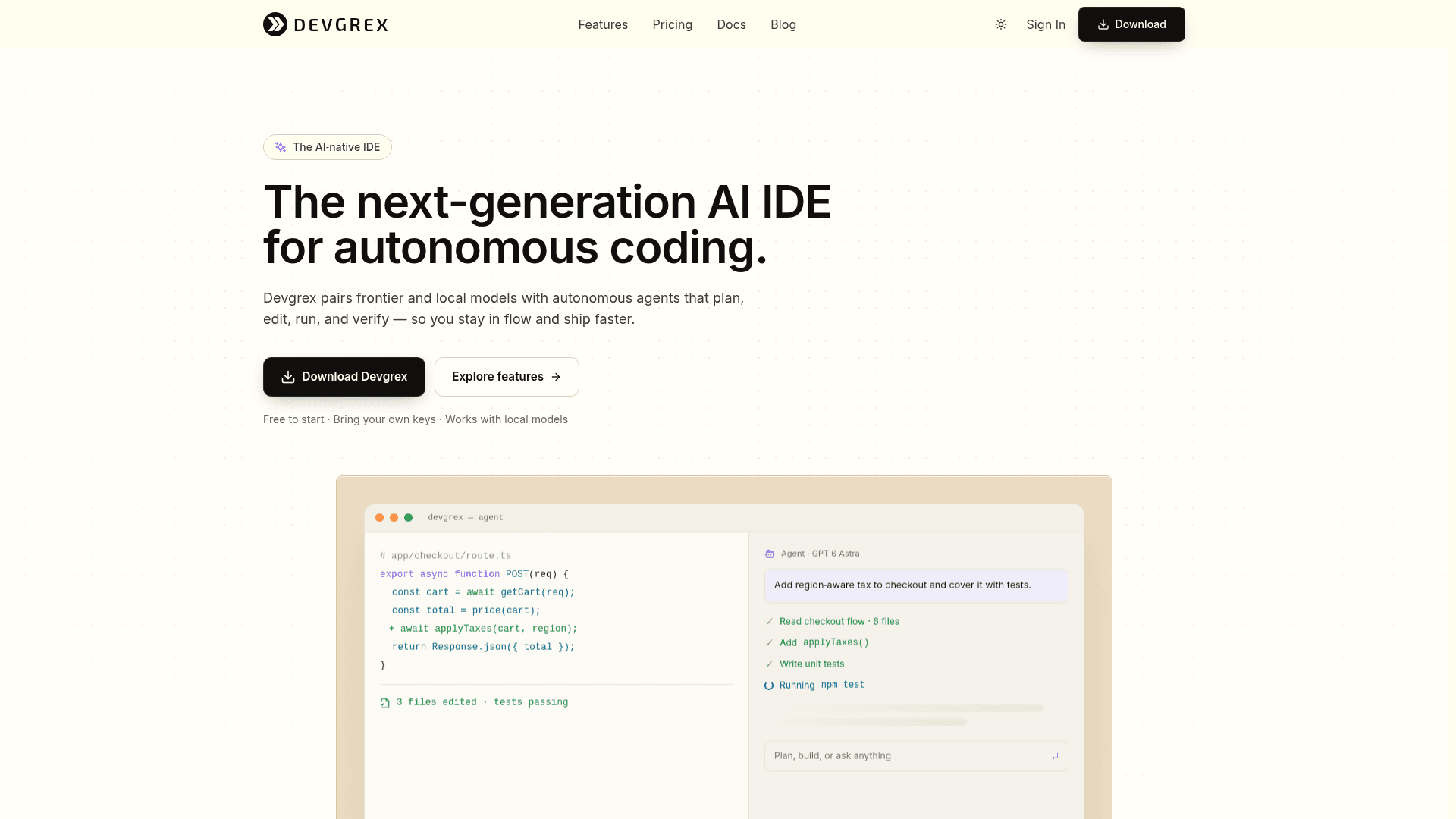1456x819 pixels.
Task: Click the checkmark next to 'Write unit tests'
Action: 770,664
